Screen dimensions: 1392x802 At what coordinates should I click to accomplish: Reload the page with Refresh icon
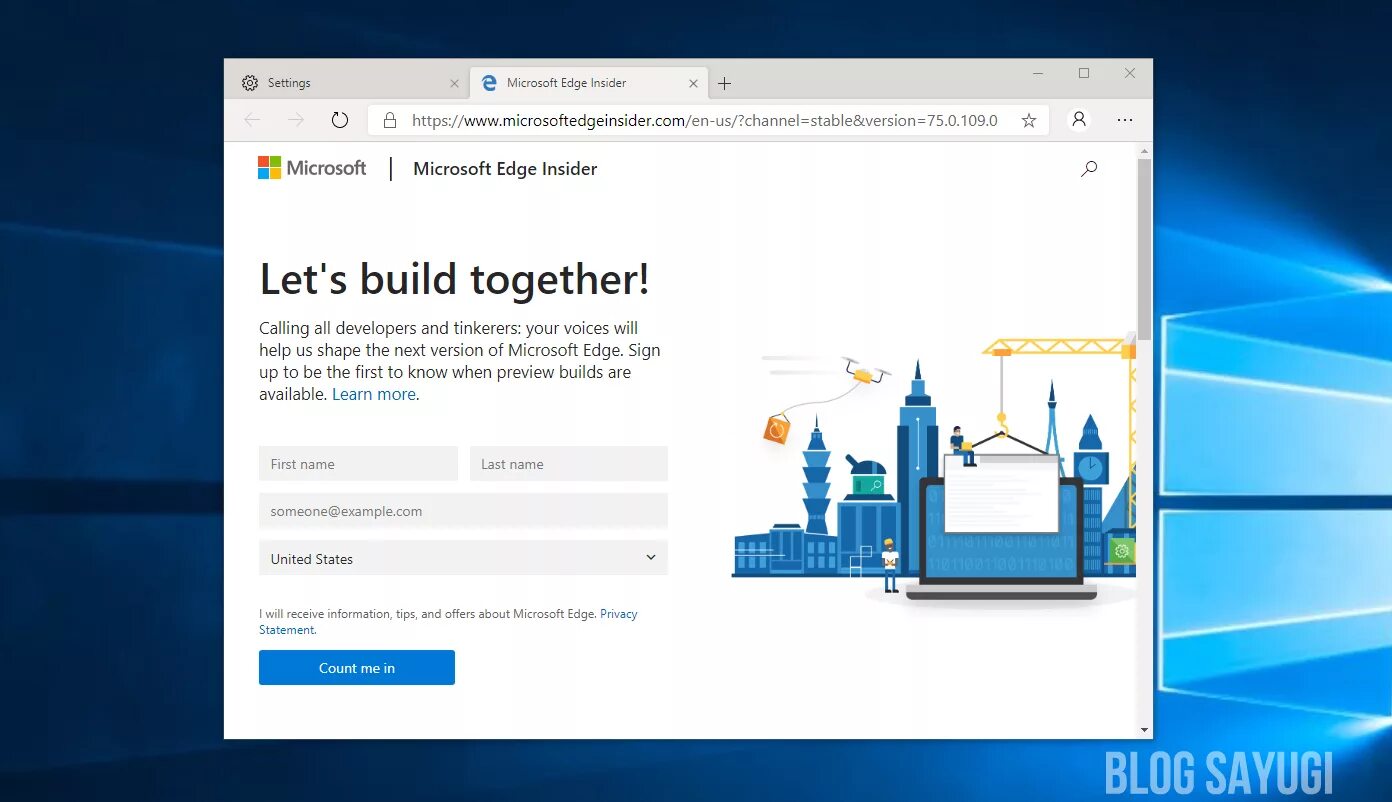click(x=340, y=120)
